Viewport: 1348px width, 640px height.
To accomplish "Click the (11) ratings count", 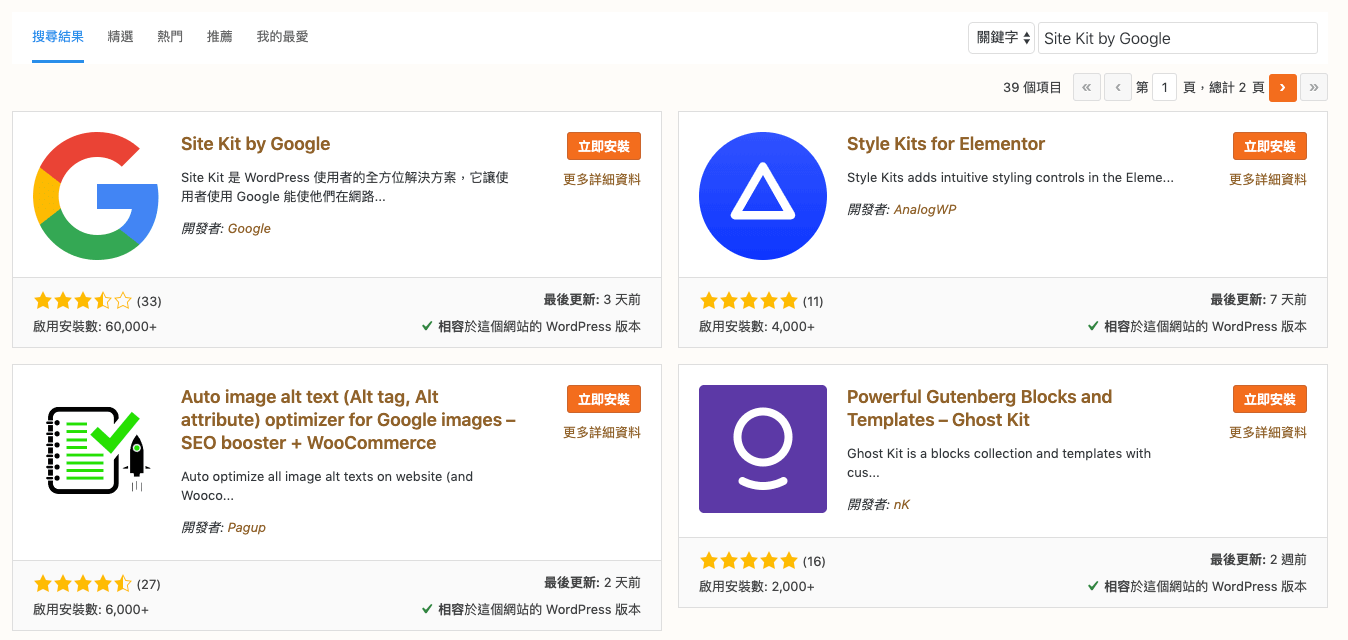I will [x=813, y=301].
